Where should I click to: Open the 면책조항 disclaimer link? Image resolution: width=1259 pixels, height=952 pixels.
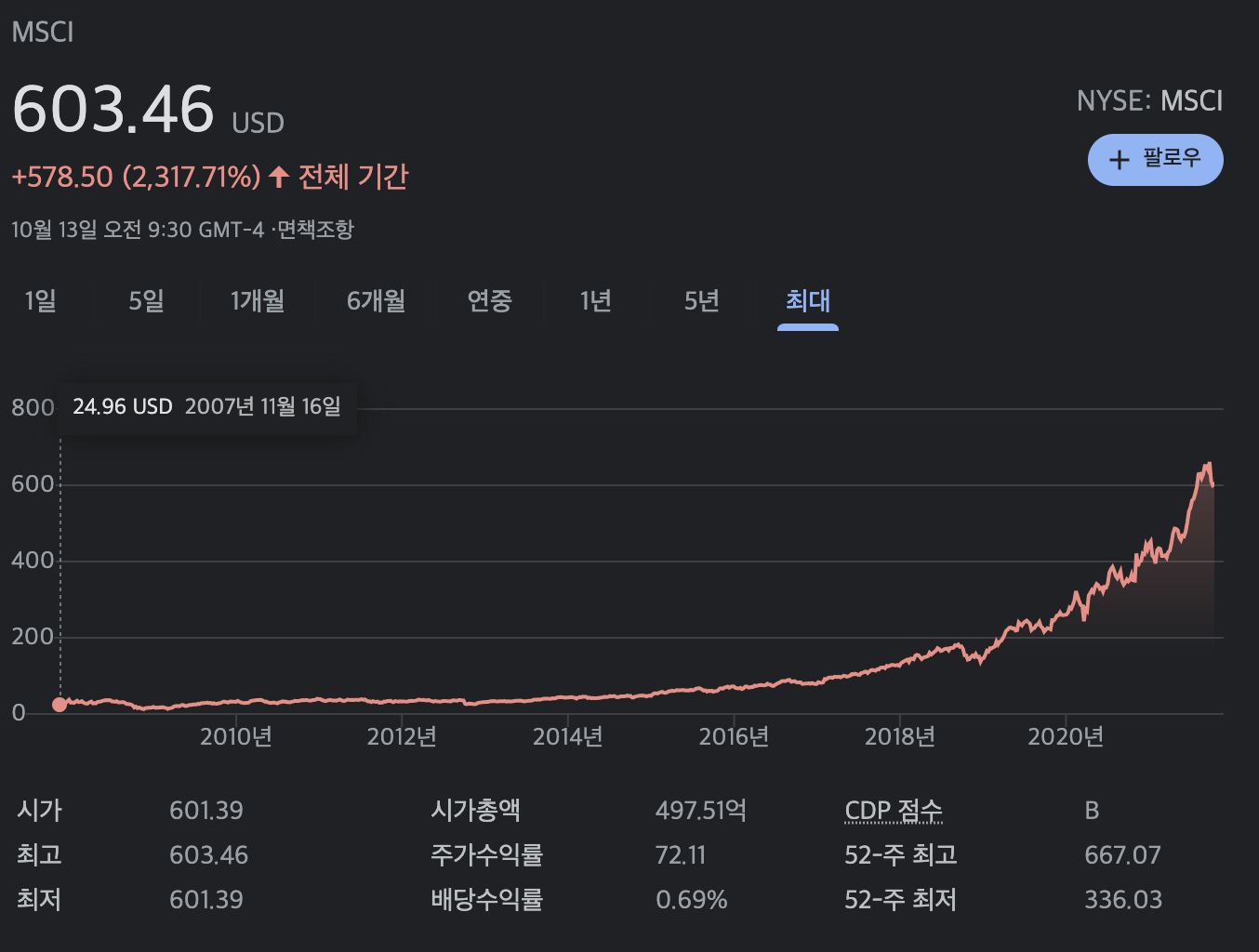[315, 230]
